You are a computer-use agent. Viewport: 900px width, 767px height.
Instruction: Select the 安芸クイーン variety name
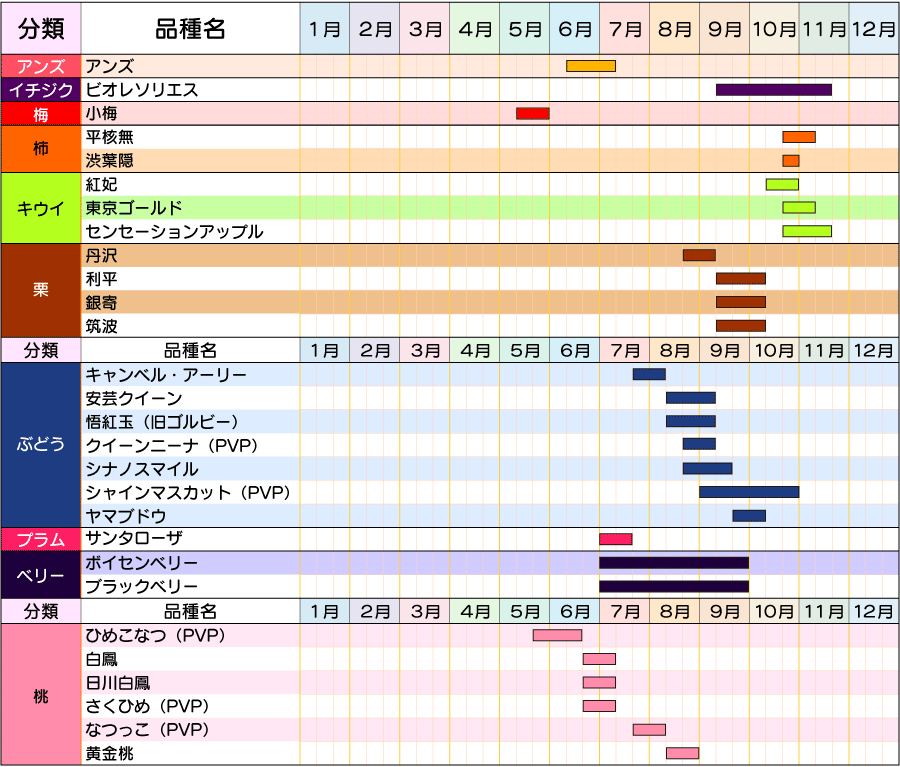[134, 398]
